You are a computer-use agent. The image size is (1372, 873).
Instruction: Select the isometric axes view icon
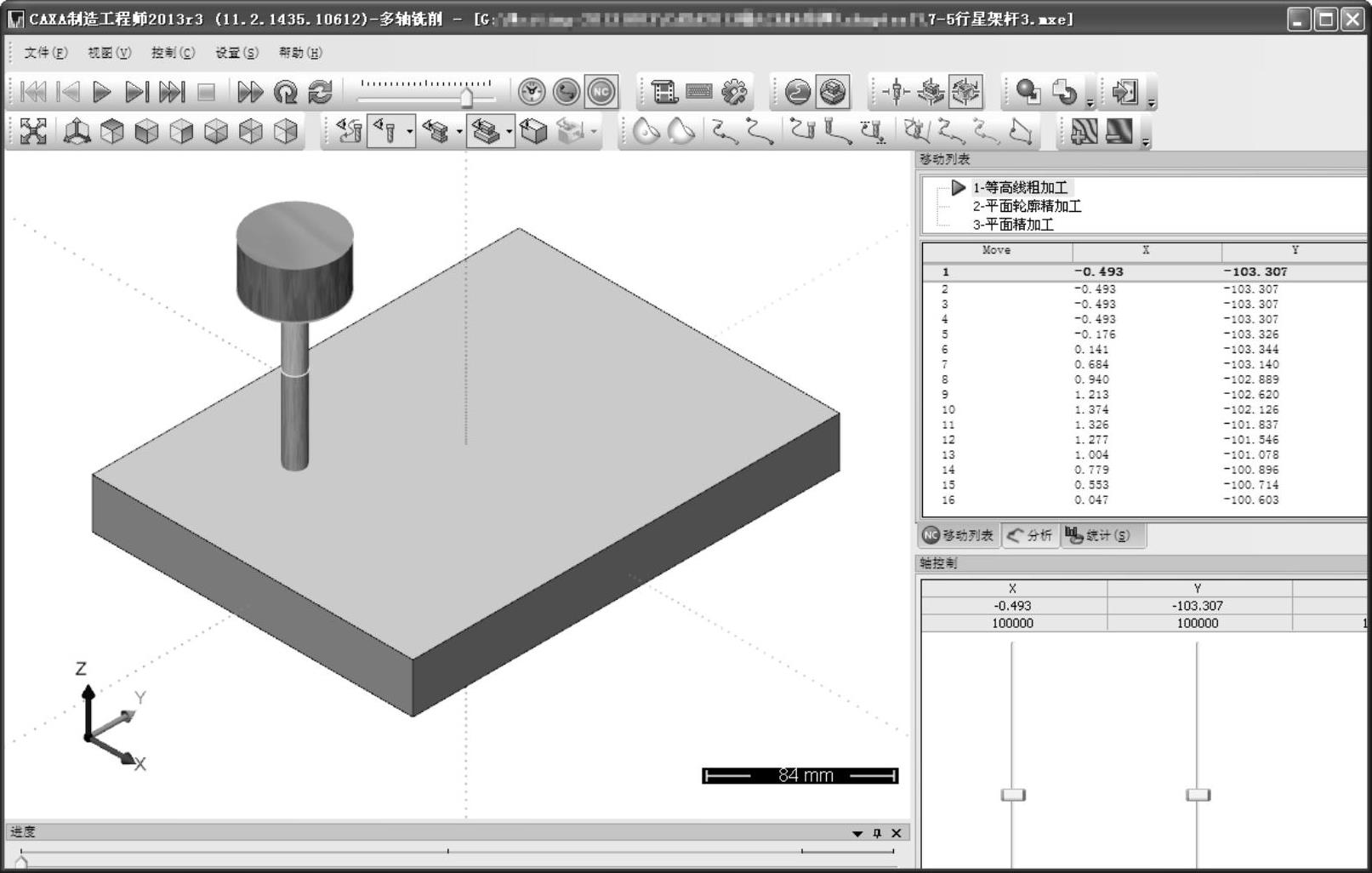coord(77,131)
